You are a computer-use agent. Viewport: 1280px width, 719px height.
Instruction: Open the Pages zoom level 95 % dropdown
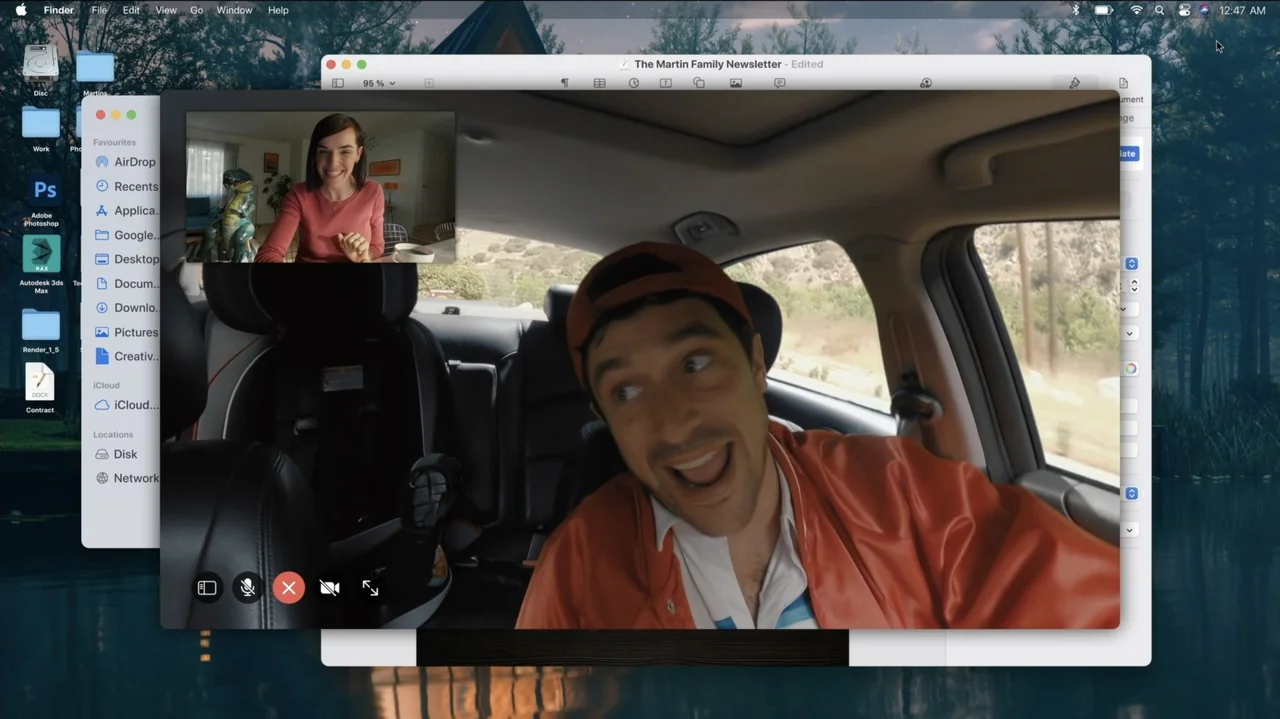click(x=379, y=84)
